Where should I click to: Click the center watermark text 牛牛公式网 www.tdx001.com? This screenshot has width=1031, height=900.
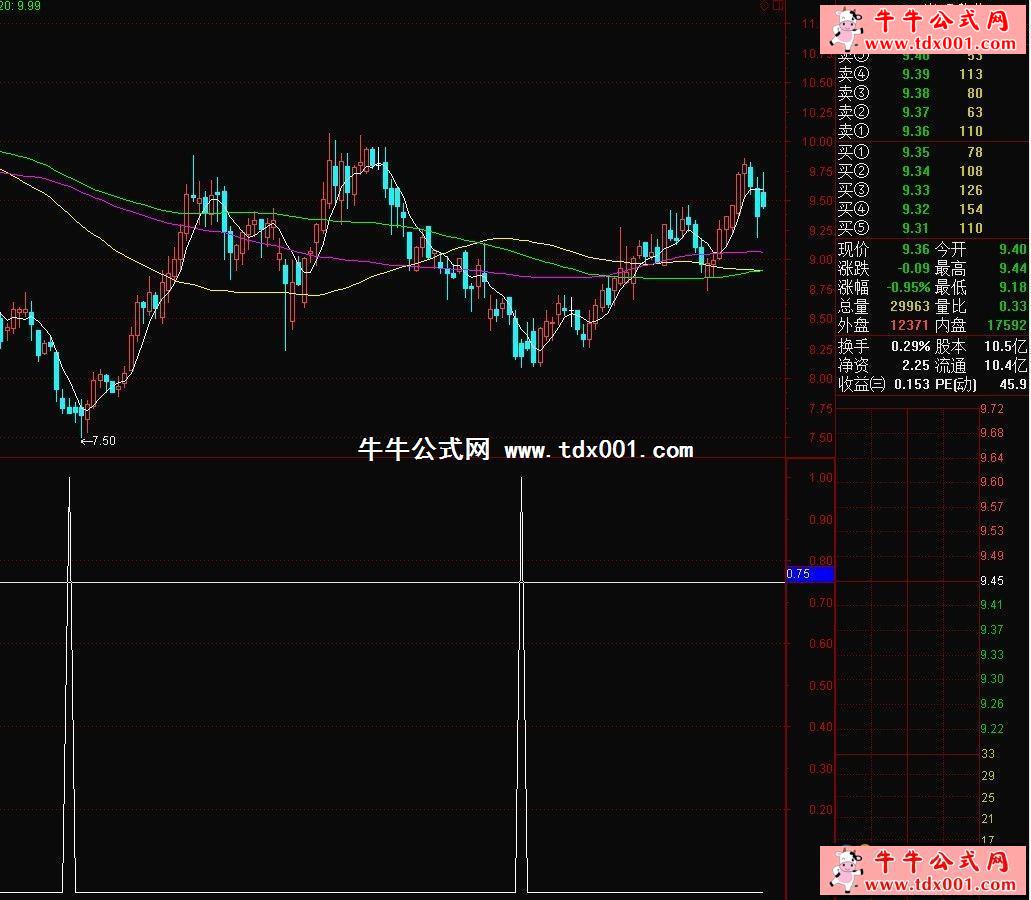click(525, 450)
